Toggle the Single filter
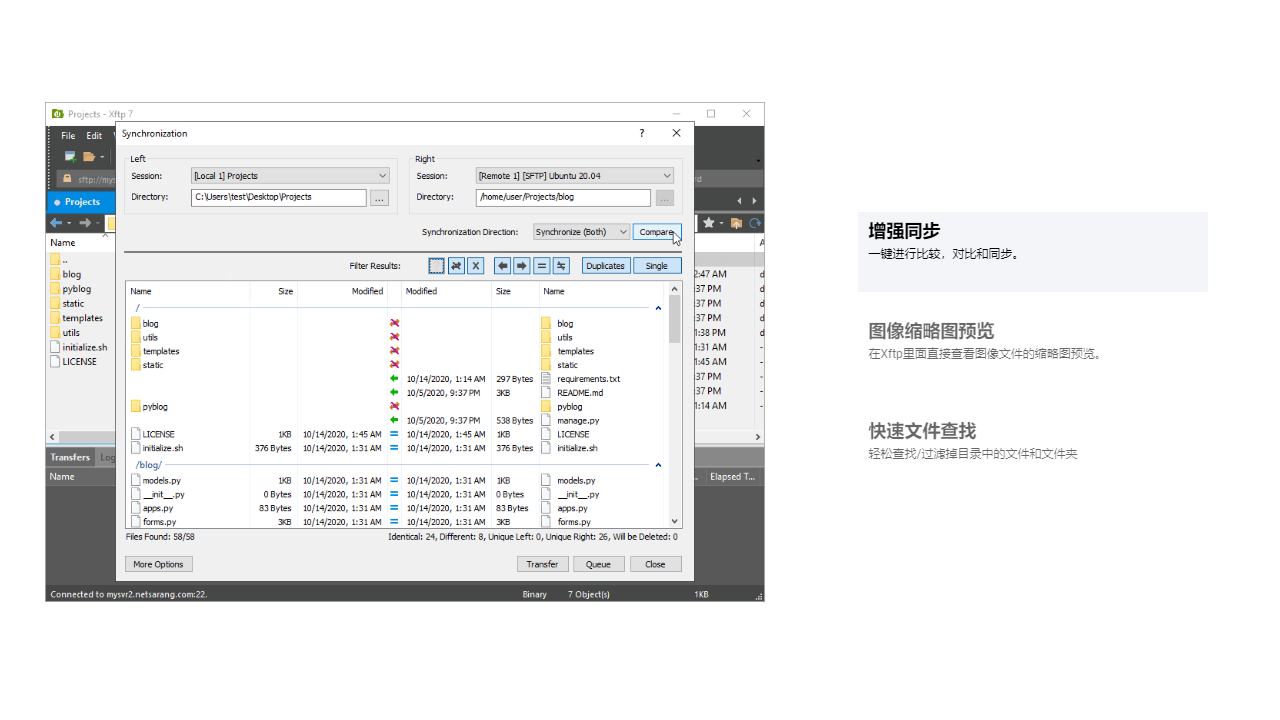1280x720 pixels. (x=656, y=265)
